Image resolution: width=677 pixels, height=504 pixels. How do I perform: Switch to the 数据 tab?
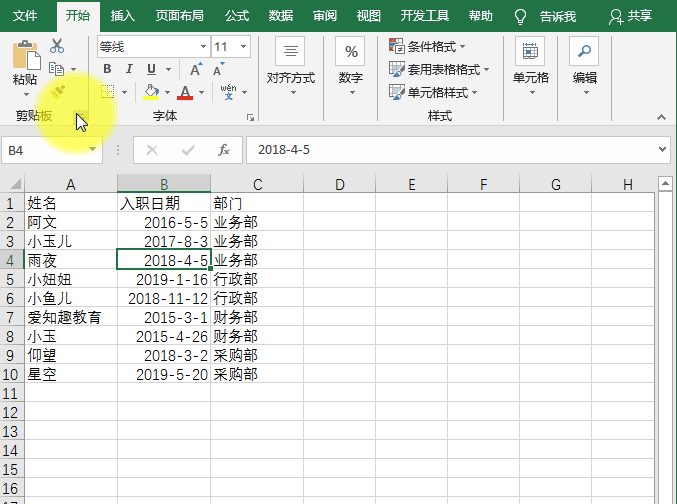pos(281,16)
